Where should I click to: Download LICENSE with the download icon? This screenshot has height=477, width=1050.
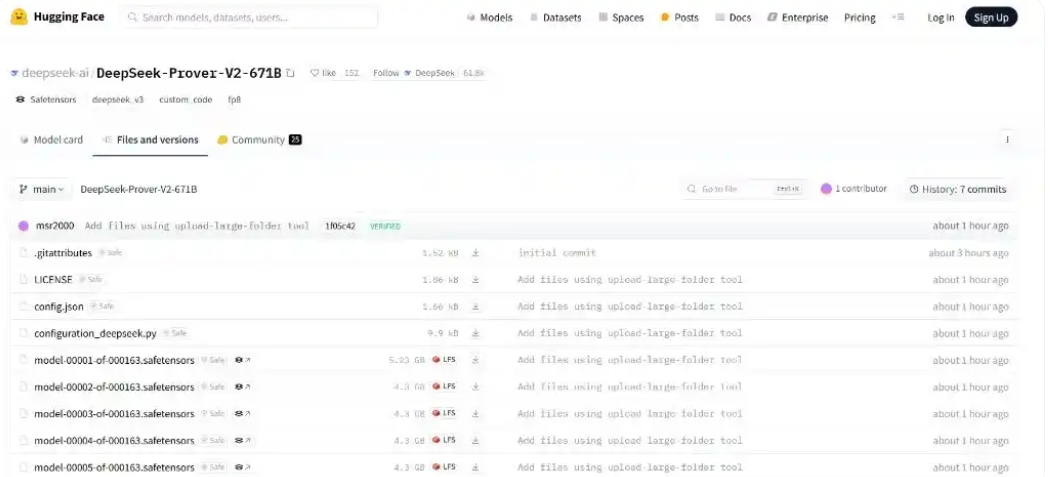[475, 279]
